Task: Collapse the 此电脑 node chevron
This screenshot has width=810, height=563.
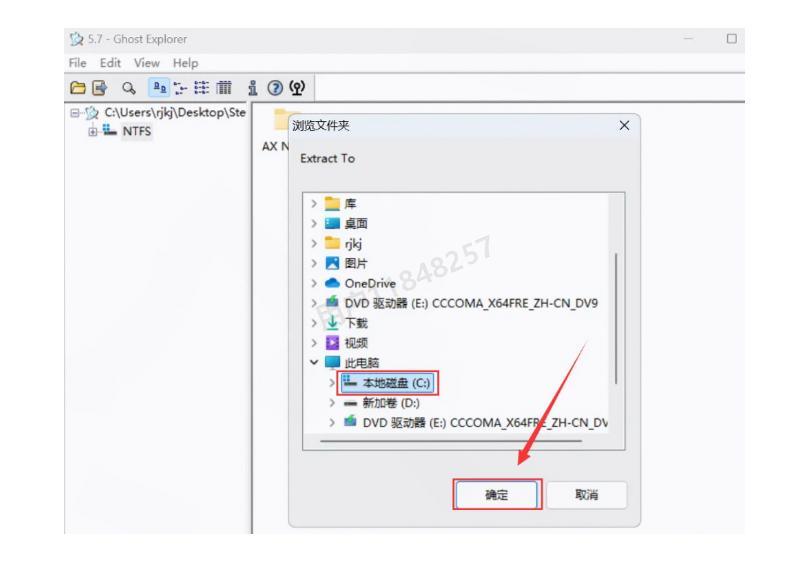Action: click(x=314, y=362)
